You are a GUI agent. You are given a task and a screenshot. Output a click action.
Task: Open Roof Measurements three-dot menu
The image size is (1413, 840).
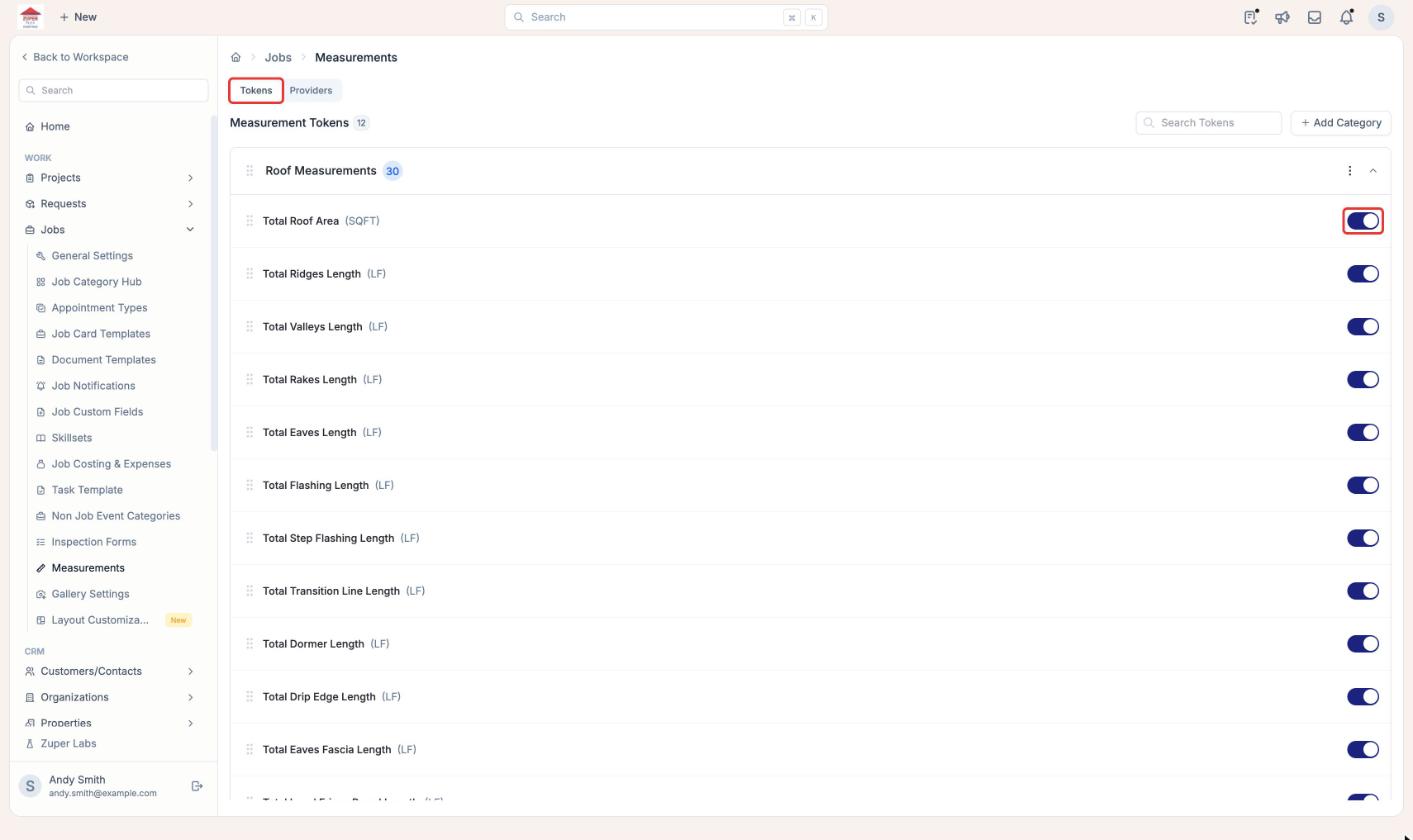(1350, 171)
